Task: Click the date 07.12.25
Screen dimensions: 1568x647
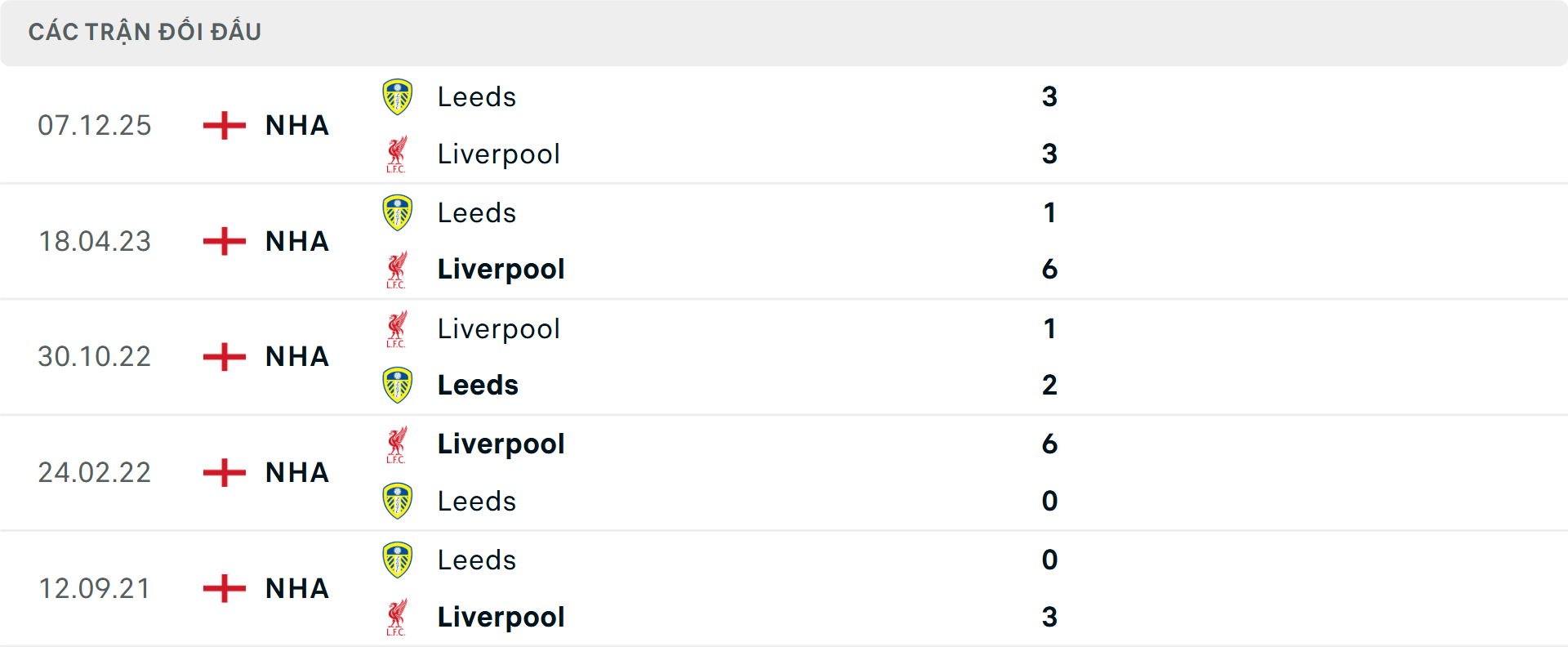Action: click(95, 126)
